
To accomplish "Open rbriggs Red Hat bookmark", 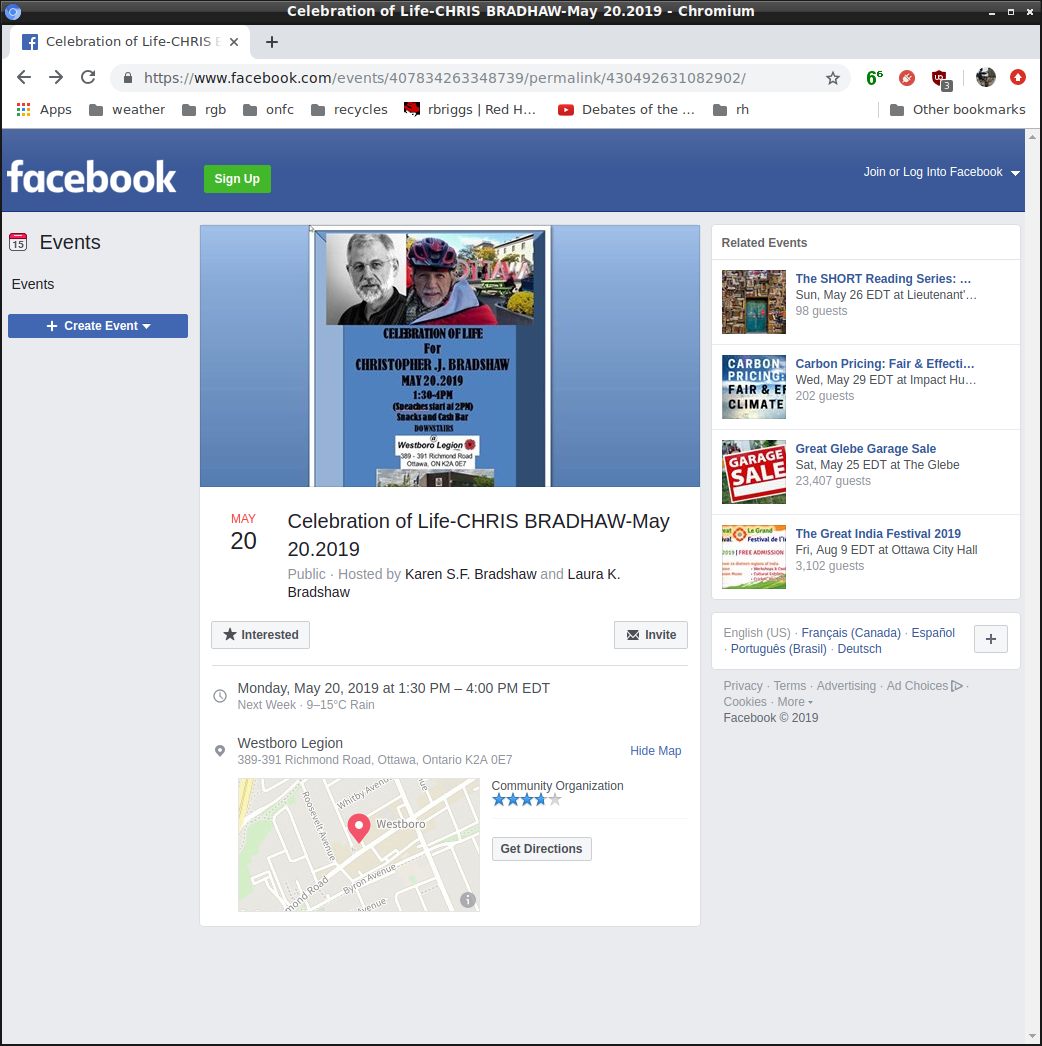I will [x=470, y=109].
